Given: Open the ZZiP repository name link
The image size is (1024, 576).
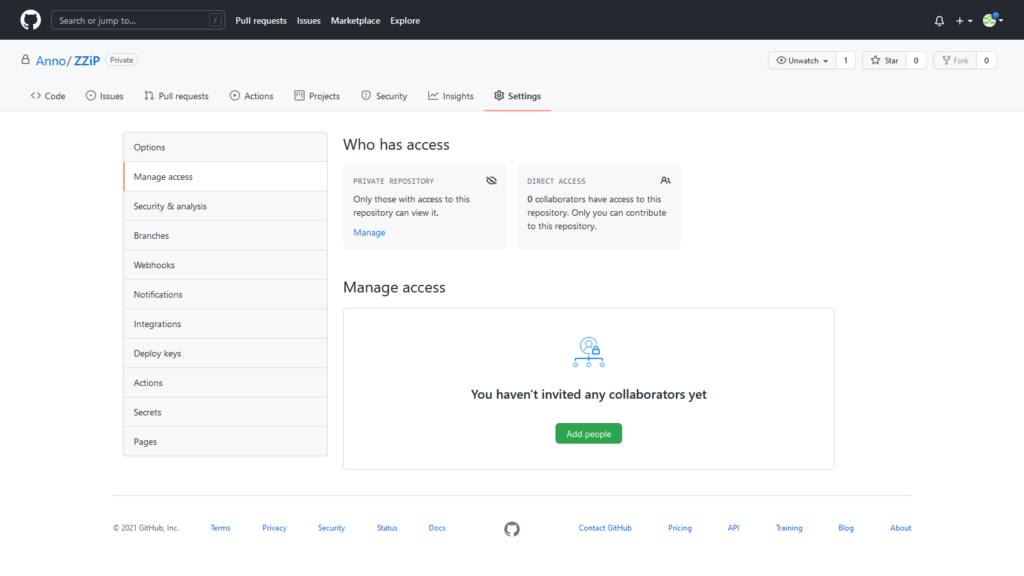Looking at the screenshot, I should 87,61.
